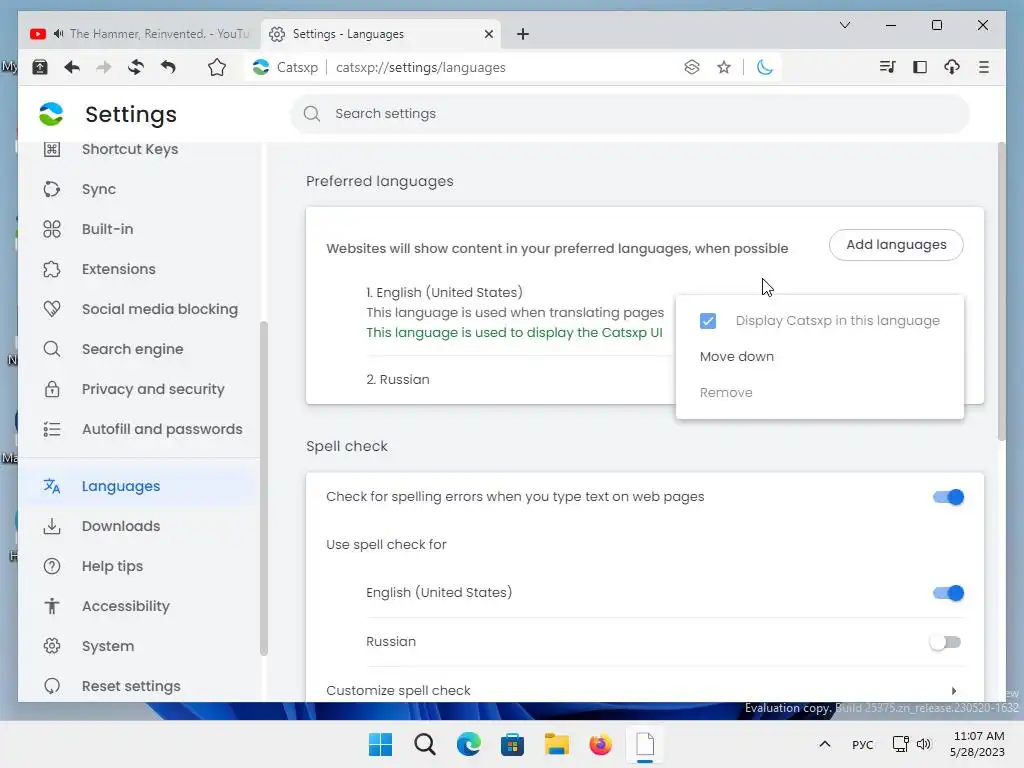
Task: Toggle night mode moon icon
Action: click(765, 67)
